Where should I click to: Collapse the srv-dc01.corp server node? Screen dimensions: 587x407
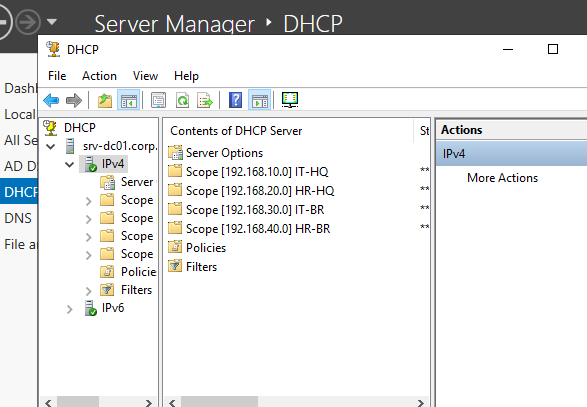(51, 146)
